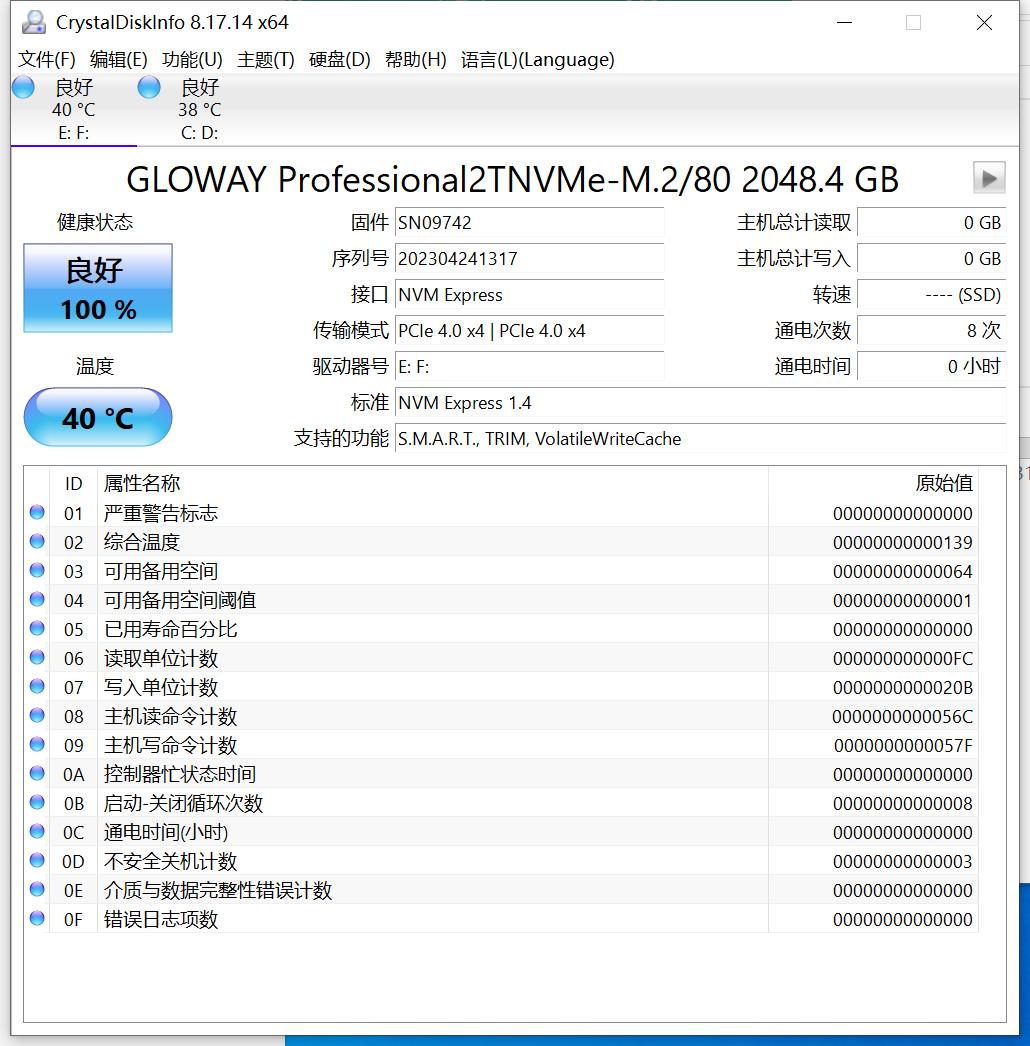Click the blue dot beside 不安全关机计数
1030x1046 pixels.
coord(36,861)
